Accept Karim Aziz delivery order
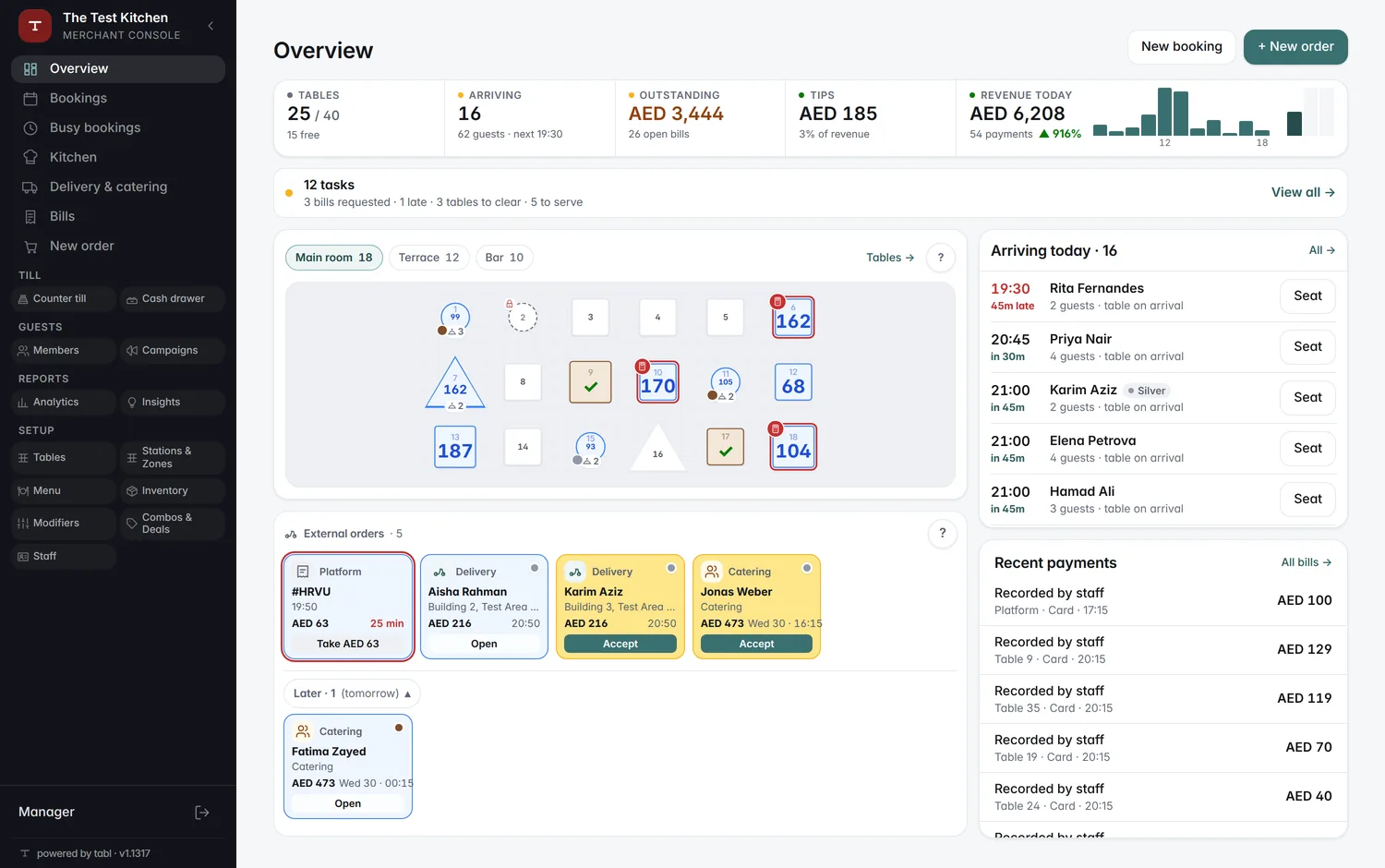 (x=620, y=644)
